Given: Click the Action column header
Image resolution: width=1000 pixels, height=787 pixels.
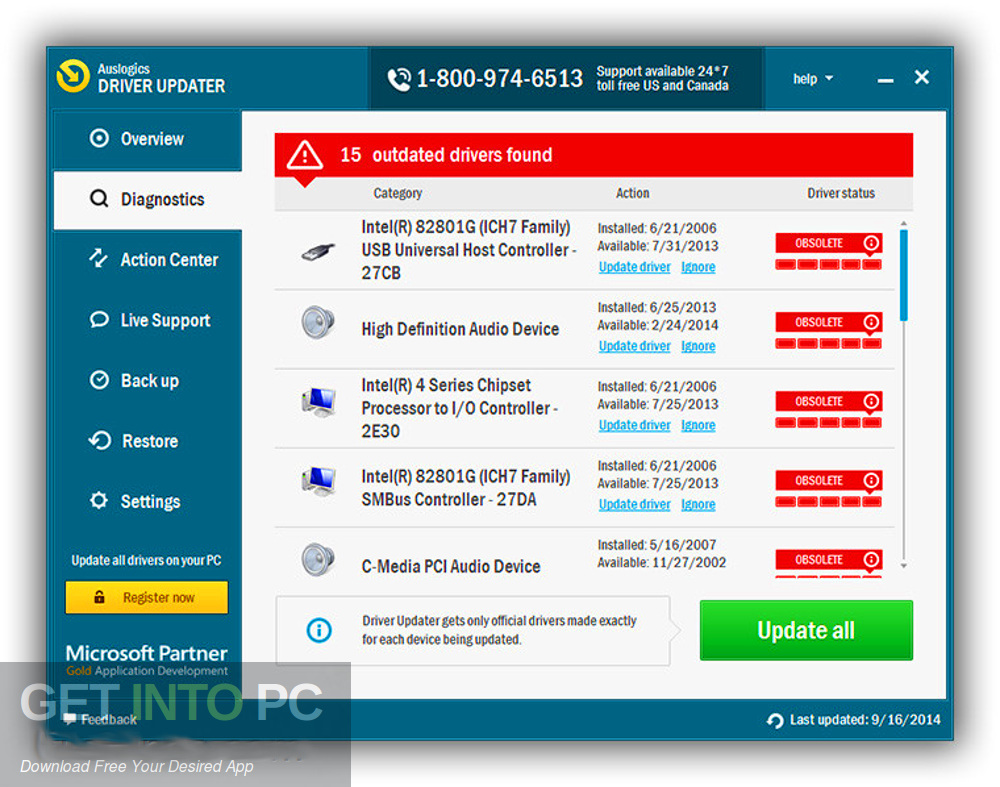Looking at the screenshot, I should [632, 193].
